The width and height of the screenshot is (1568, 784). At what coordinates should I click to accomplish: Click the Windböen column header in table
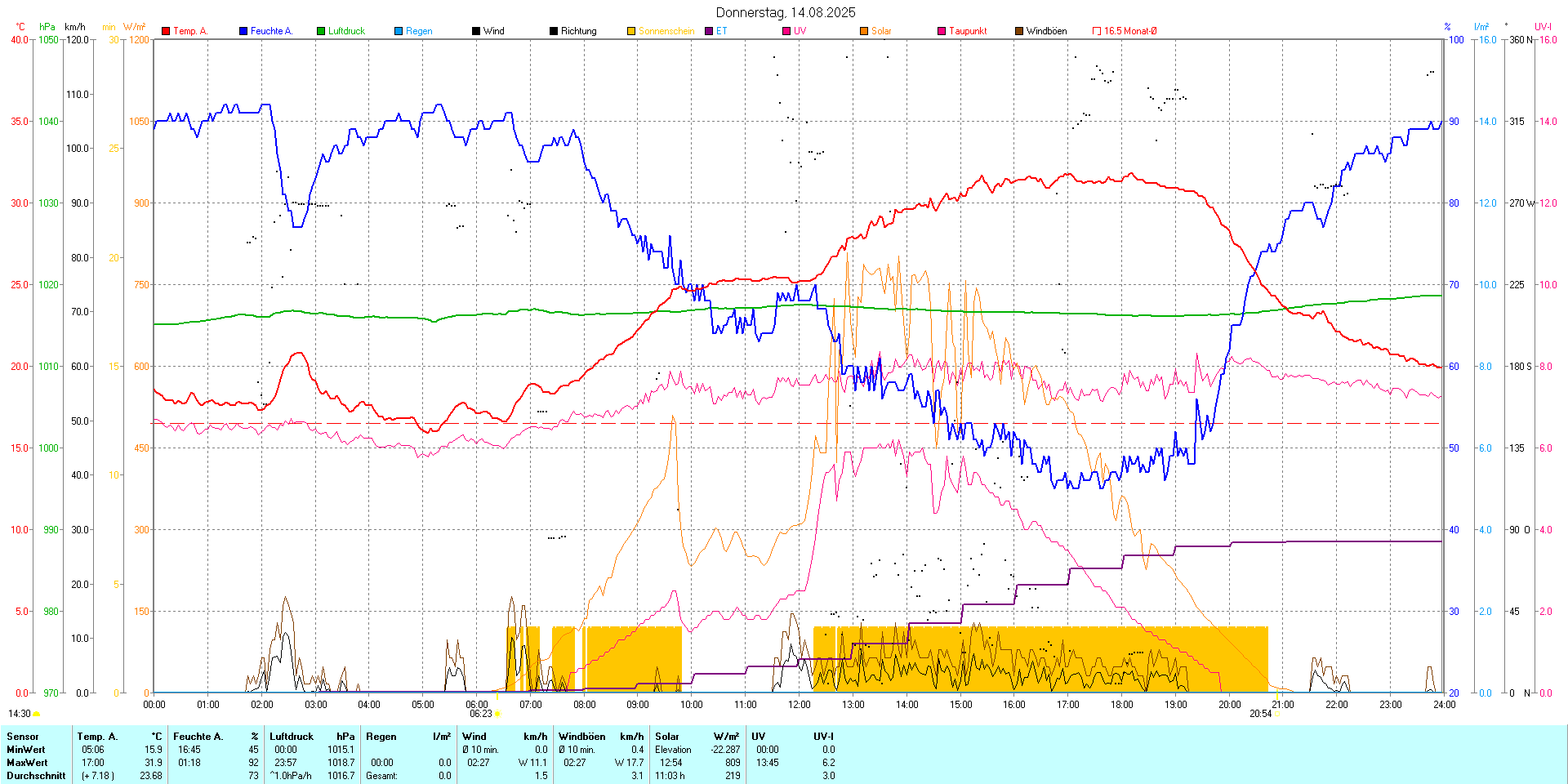581,737
